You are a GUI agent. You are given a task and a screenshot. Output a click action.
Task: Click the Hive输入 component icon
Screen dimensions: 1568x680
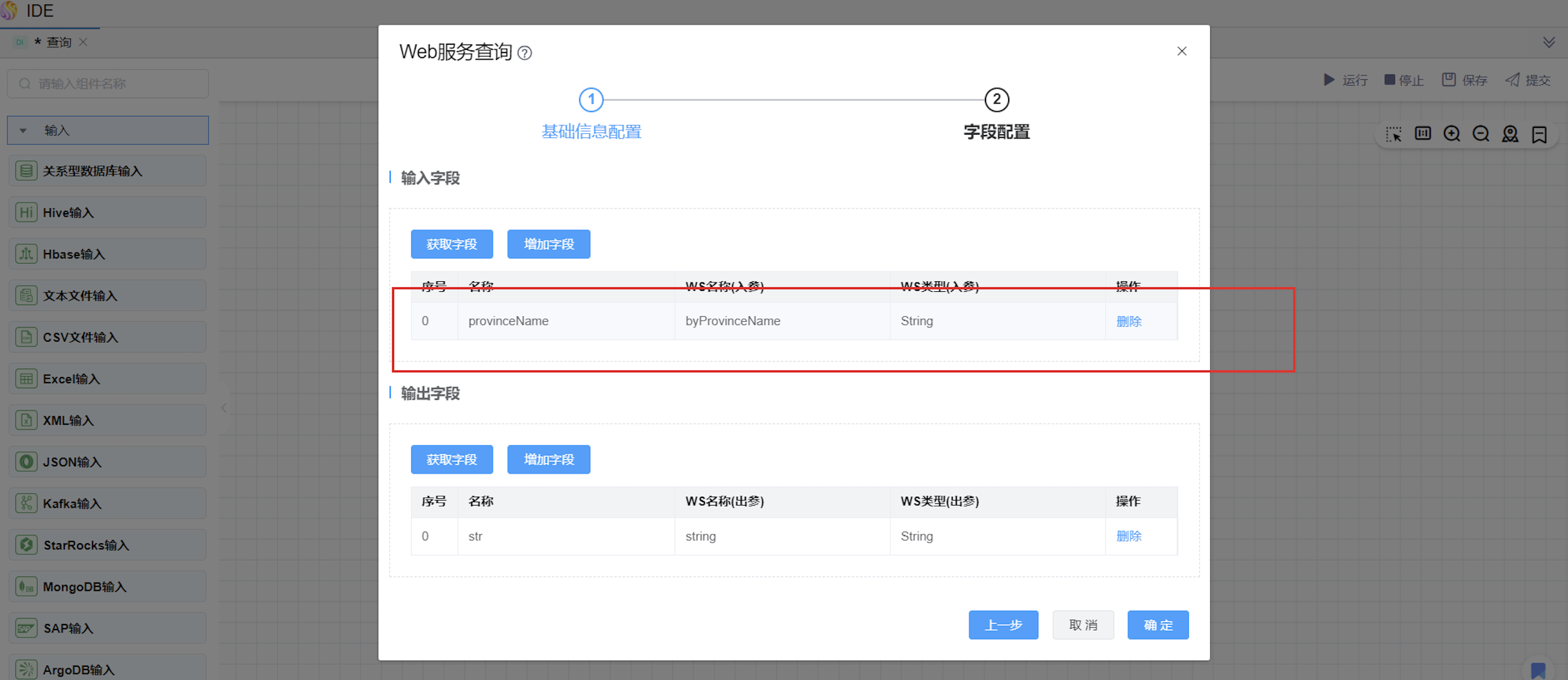[26, 213]
